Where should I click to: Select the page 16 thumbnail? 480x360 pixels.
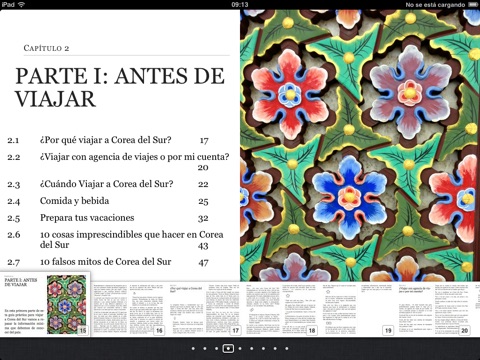(x=129, y=309)
